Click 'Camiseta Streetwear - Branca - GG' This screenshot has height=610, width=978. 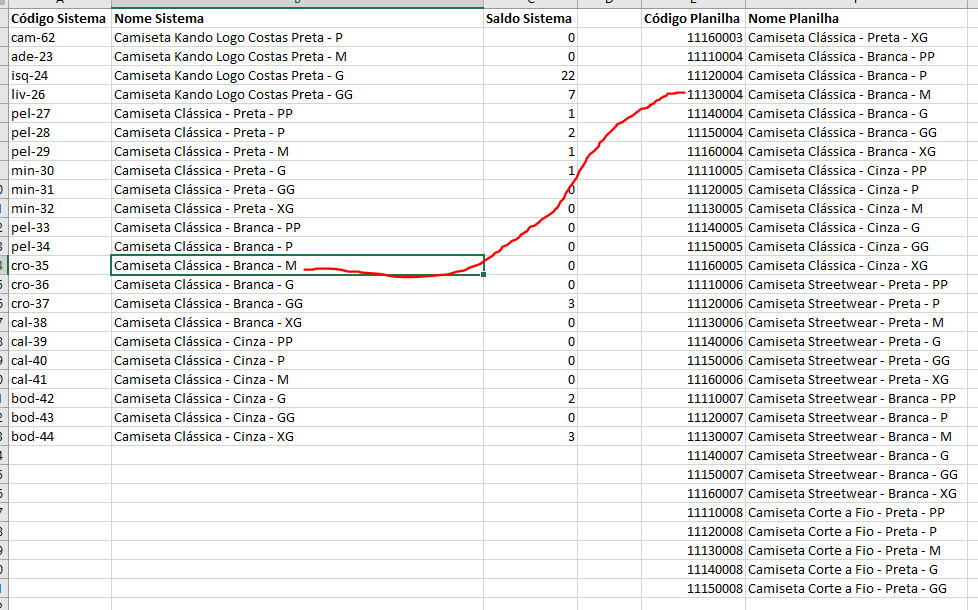pos(853,475)
